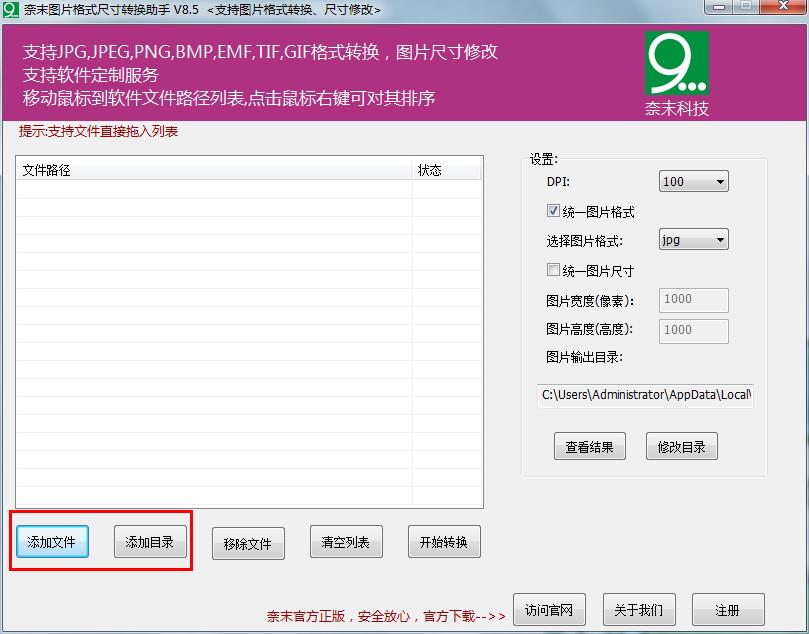
Task: Open the DPI dropdown
Action: [x=694, y=181]
